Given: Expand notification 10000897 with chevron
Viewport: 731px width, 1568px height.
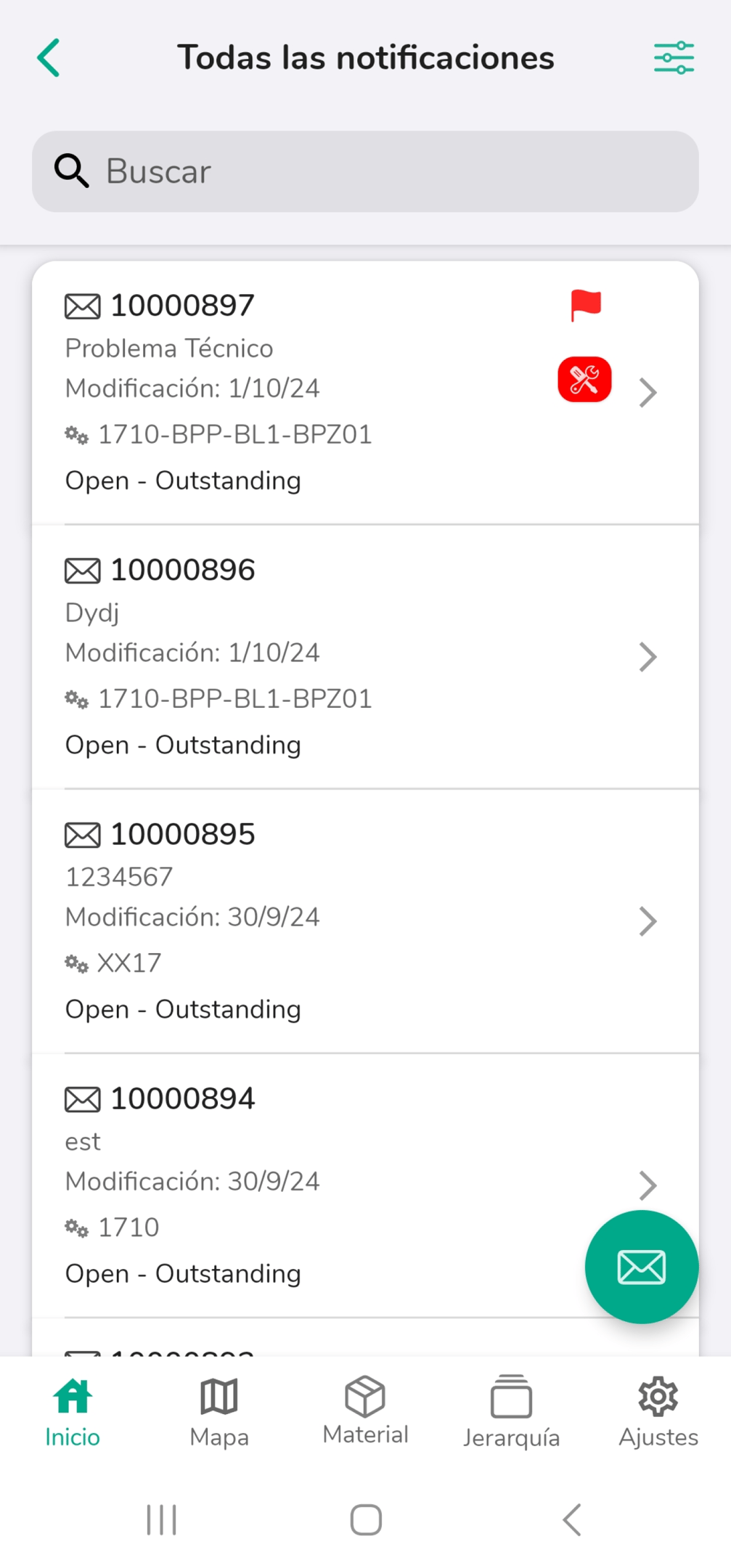Looking at the screenshot, I should (x=648, y=393).
